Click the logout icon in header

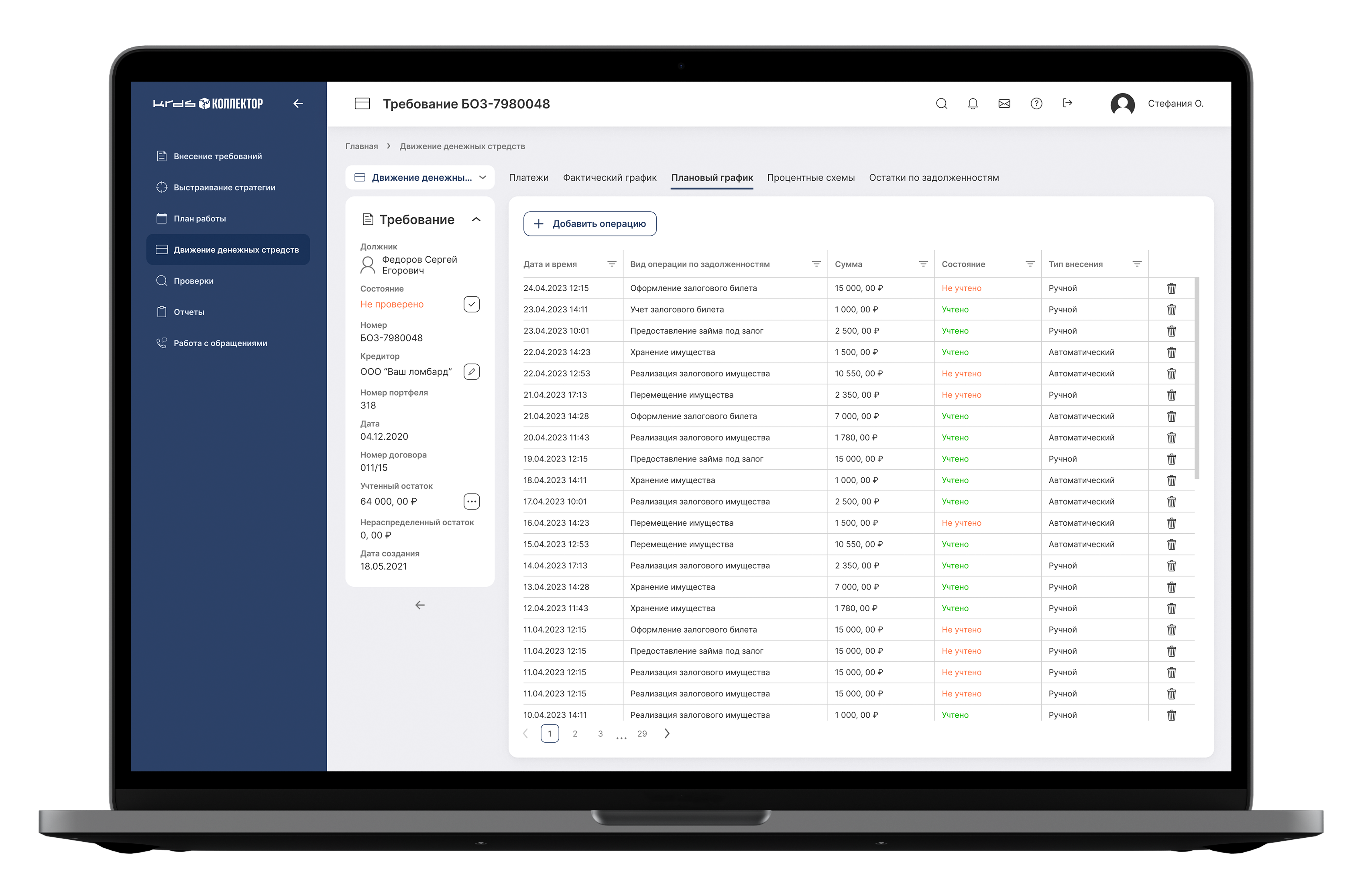tap(1067, 103)
